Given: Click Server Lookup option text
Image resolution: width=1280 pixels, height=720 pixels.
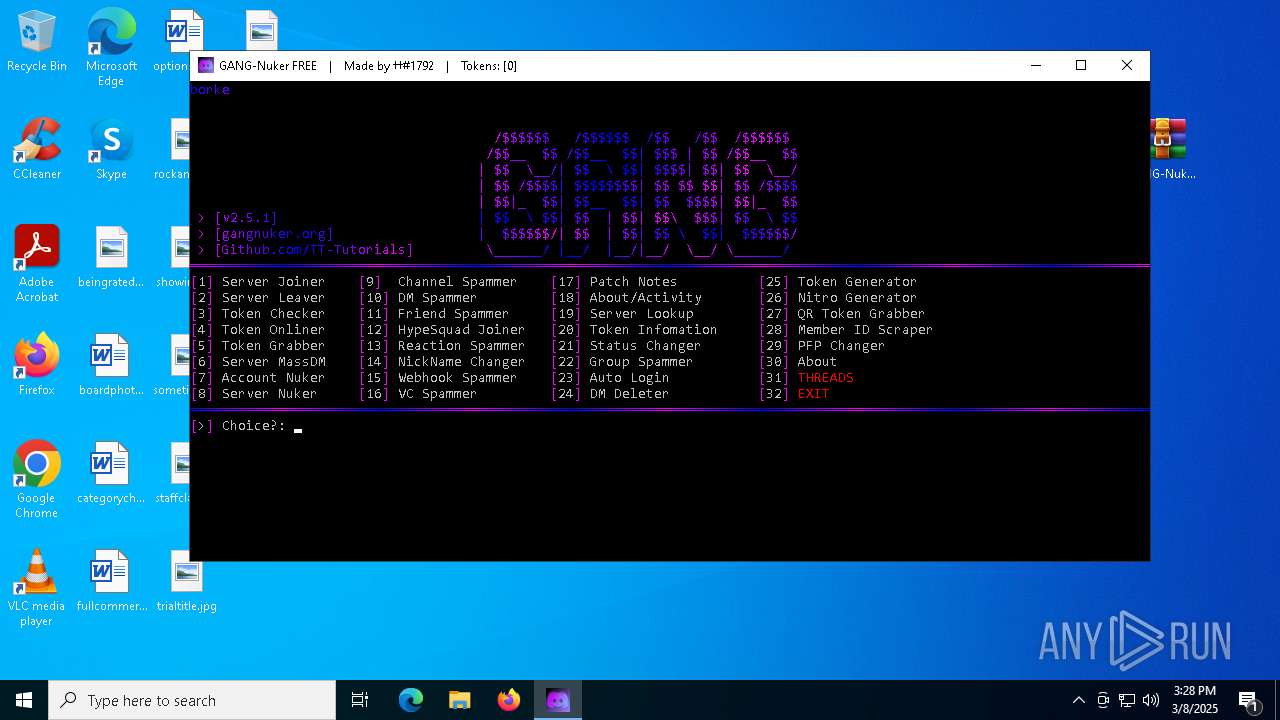Looking at the screenshot, I should [641, 314].
